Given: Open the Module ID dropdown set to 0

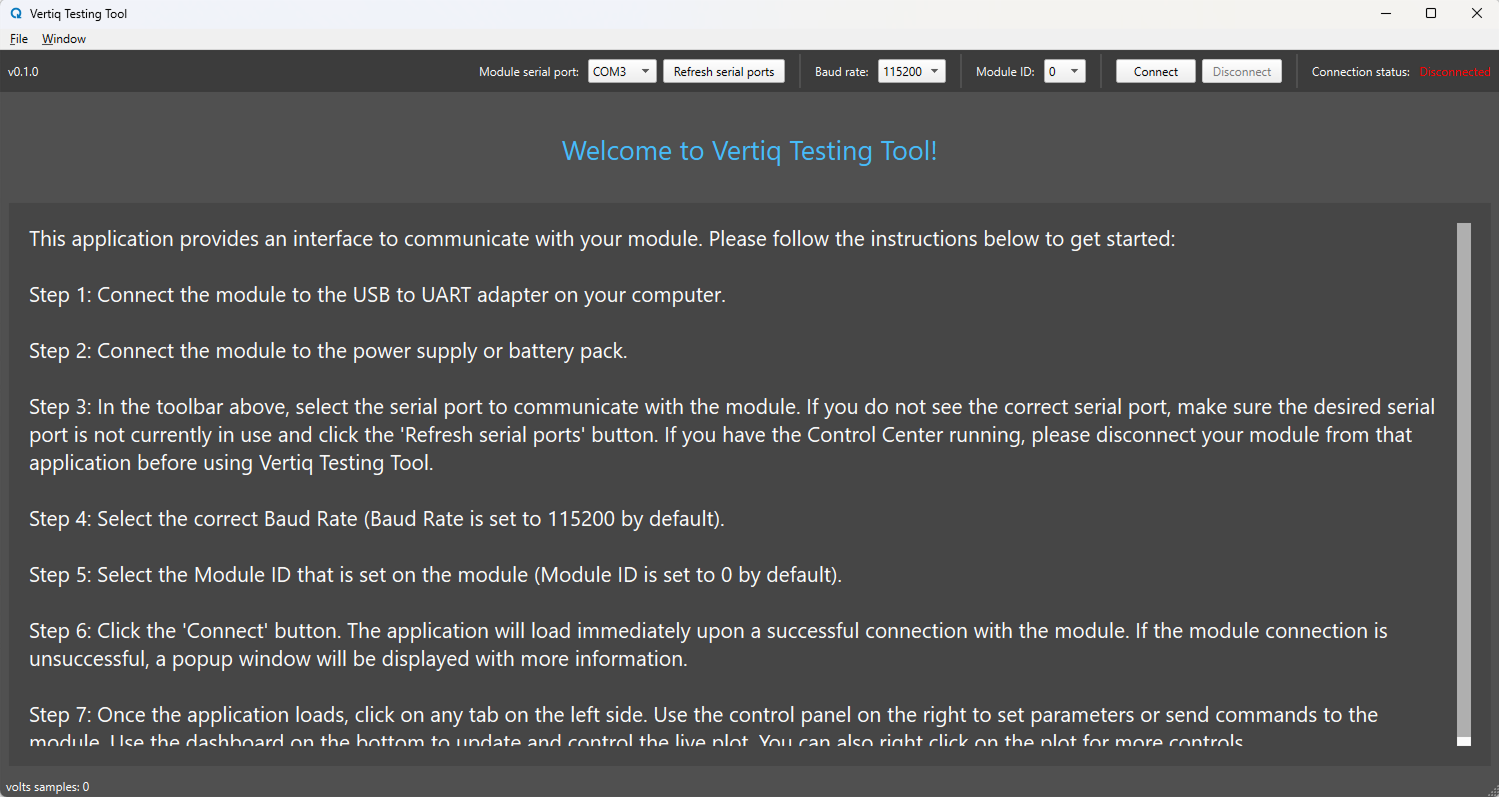Looking at the screenshot, I should pos(1065,71).
